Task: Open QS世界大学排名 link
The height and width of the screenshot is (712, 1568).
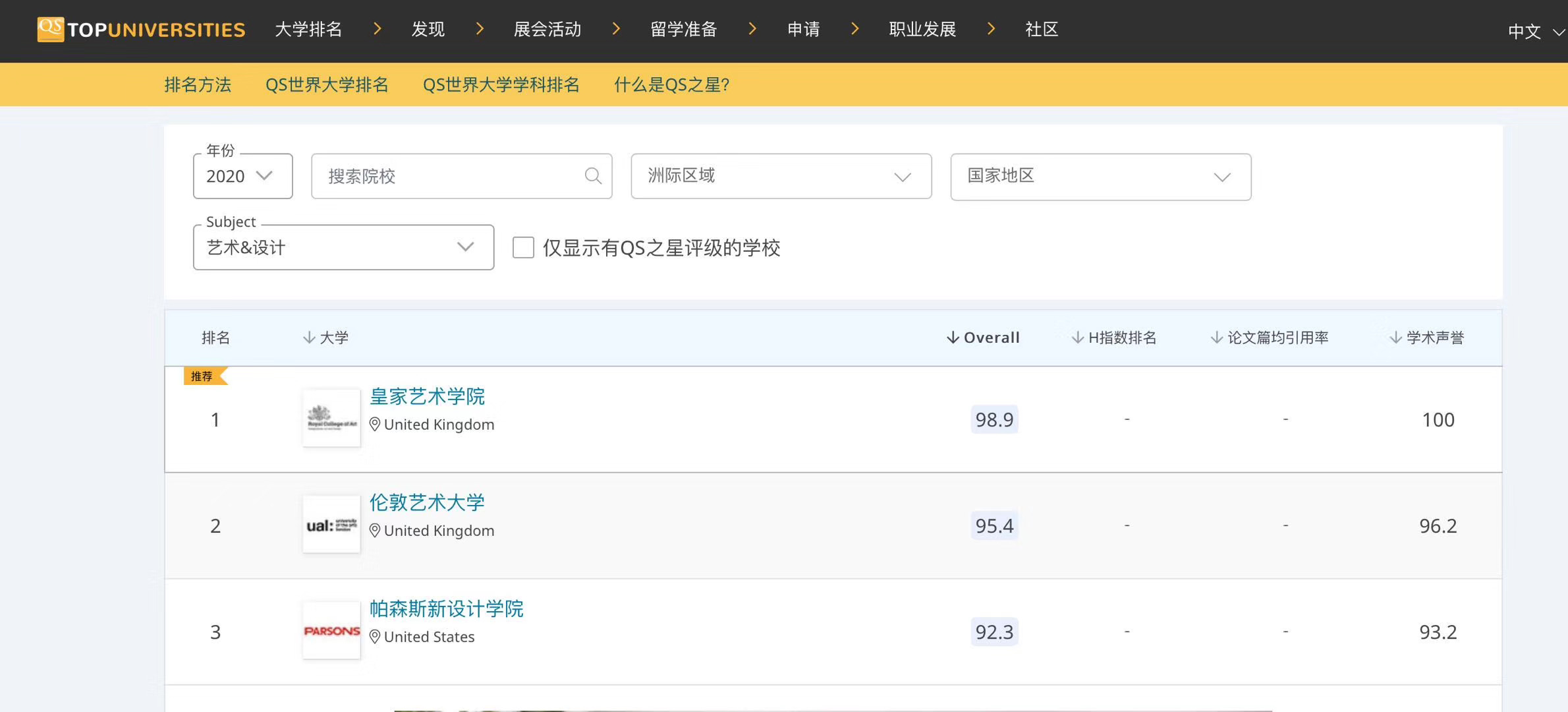Action: point(327,84)
